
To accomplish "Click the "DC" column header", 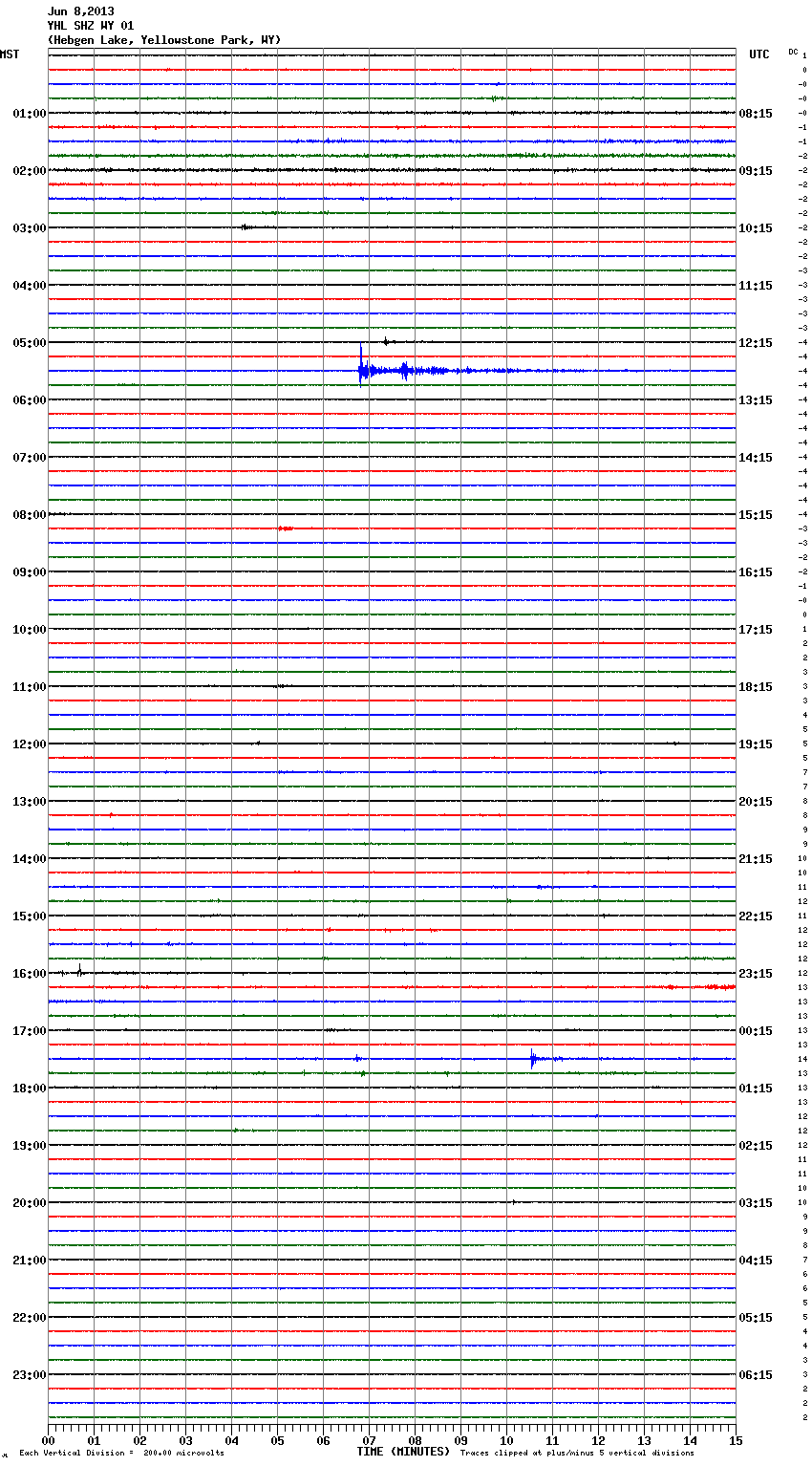I will click(793, 52).
